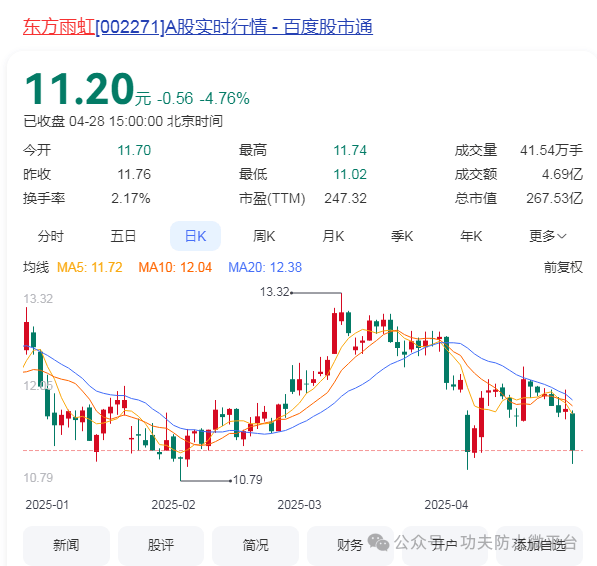This screenshot has width=597, height=566.
Task: Select the 年K chart tab
Action: tap(471, 236)
